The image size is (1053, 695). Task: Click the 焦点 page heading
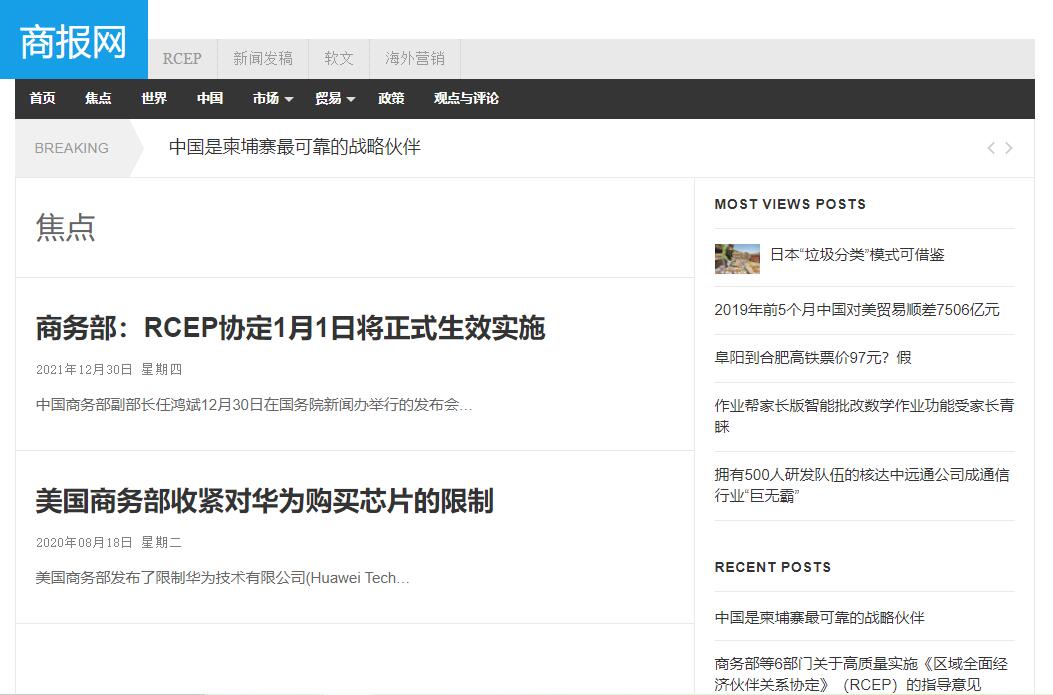click(x=65, y=227)
